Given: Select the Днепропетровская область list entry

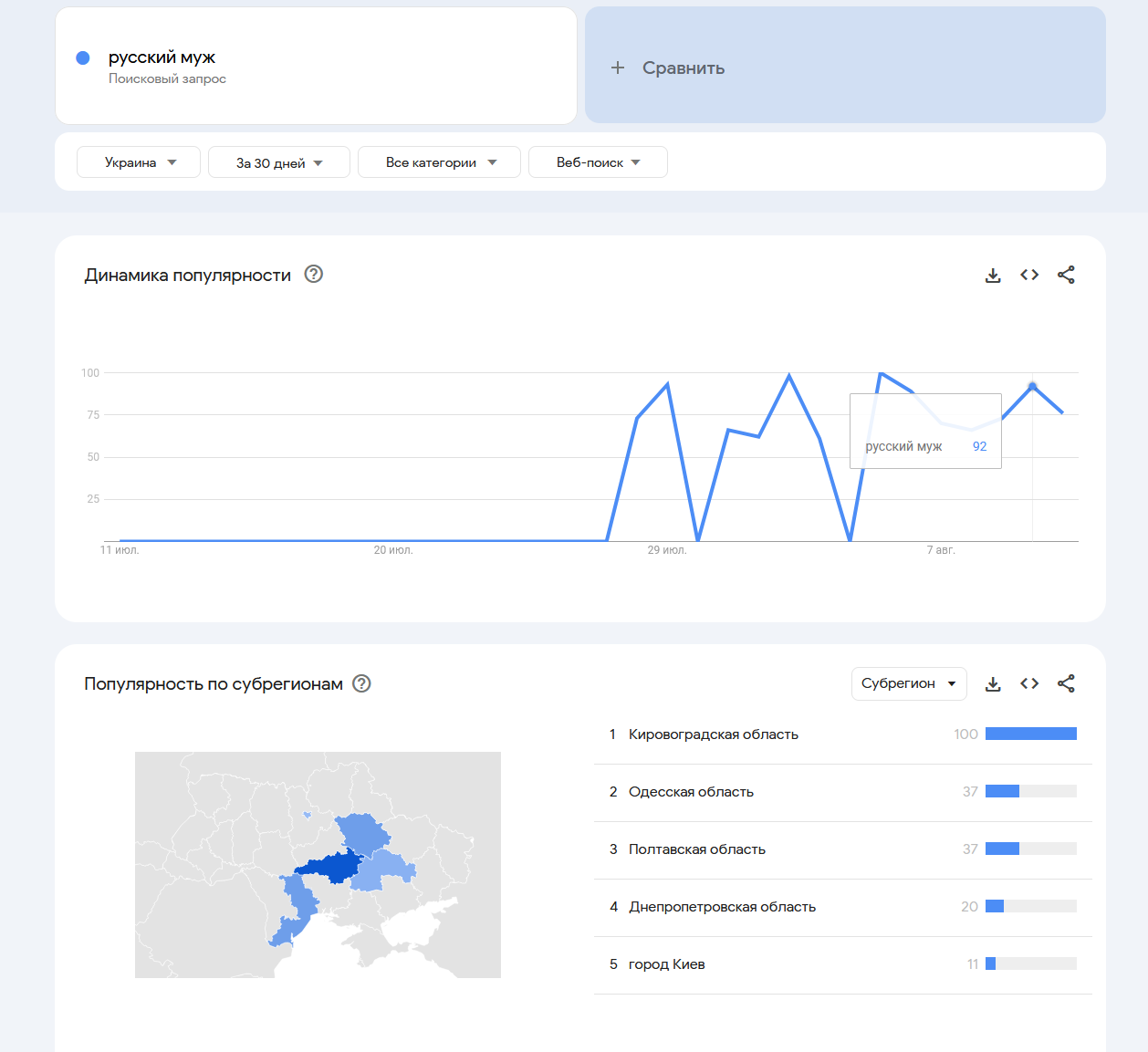Looking at the screenshot, I should click(722, 907).
